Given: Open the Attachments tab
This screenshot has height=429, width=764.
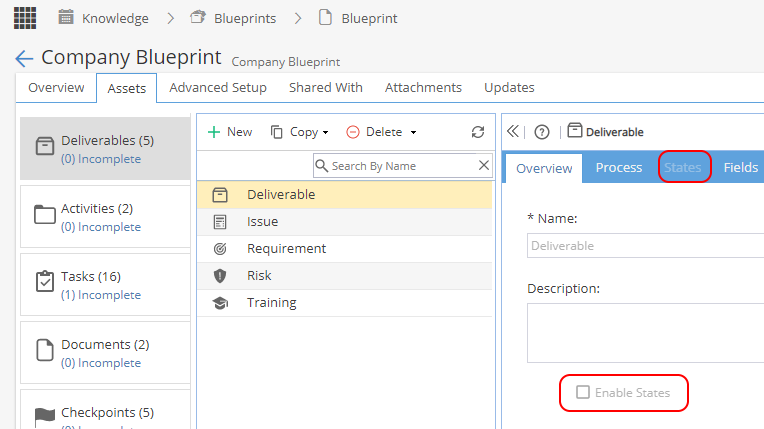Looking at the screenshot, I should (x=423, y=88).
